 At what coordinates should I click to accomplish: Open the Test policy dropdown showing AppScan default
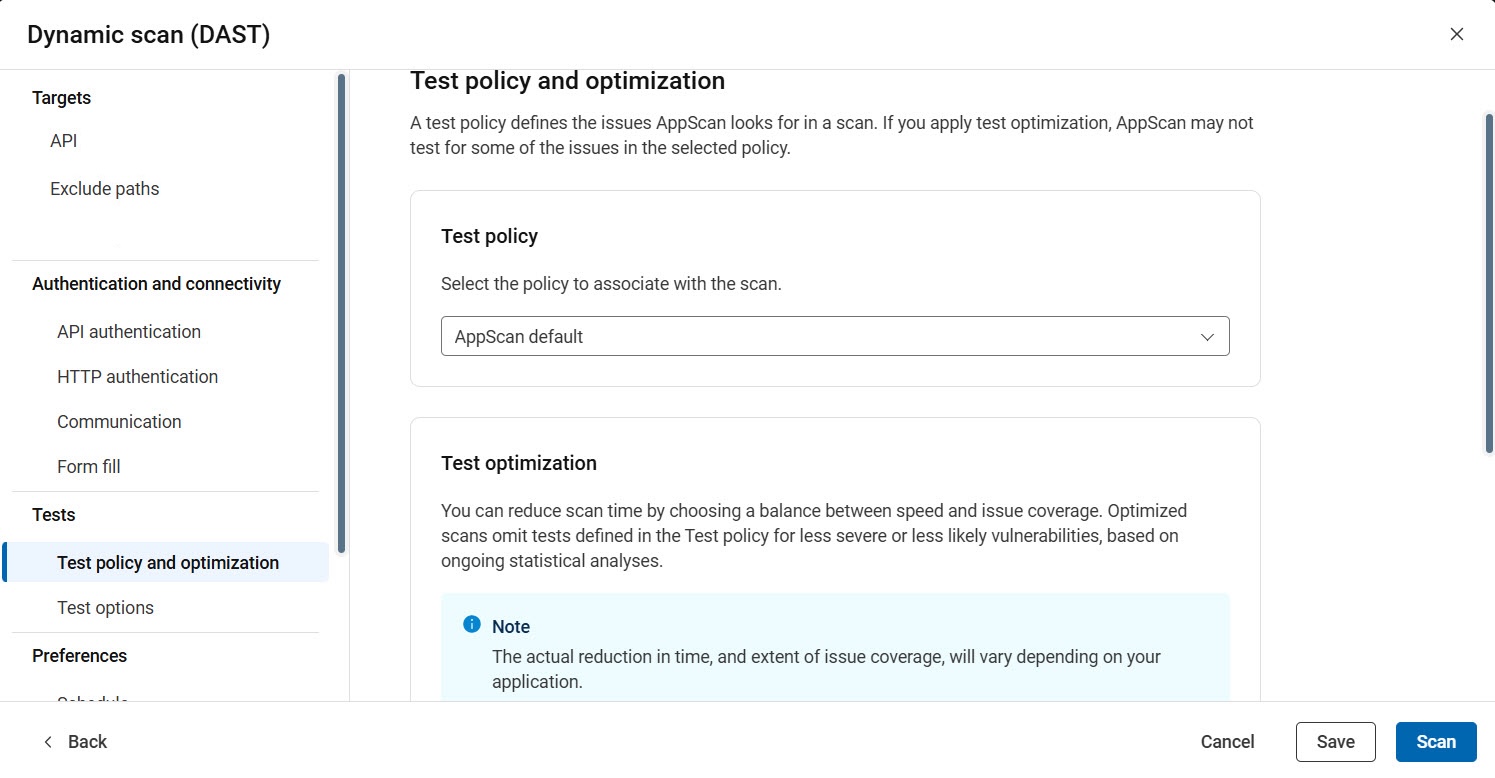(x=835, y=336)
